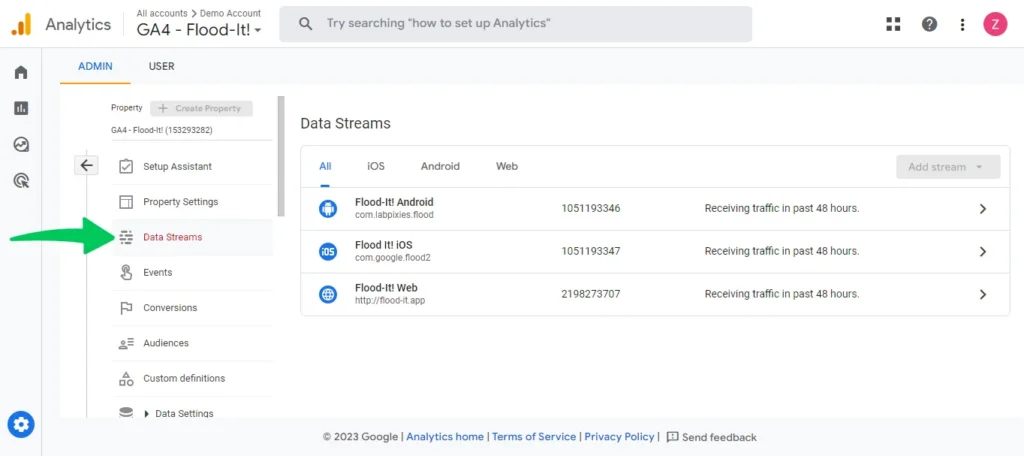Click the com.labpixies.flood package name
Screen dimensions: 1024x456
[394, 215]
